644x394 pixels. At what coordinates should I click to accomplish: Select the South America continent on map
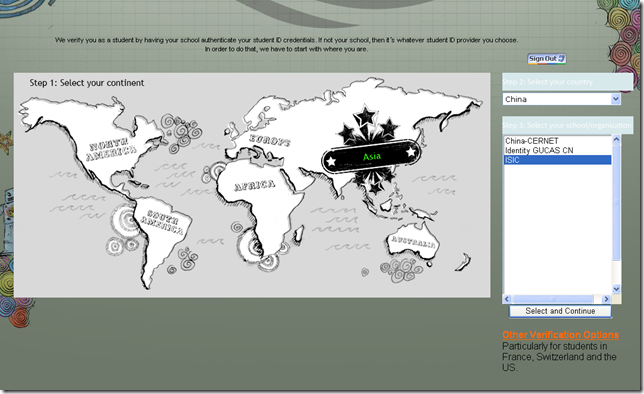tap(161, 222)
